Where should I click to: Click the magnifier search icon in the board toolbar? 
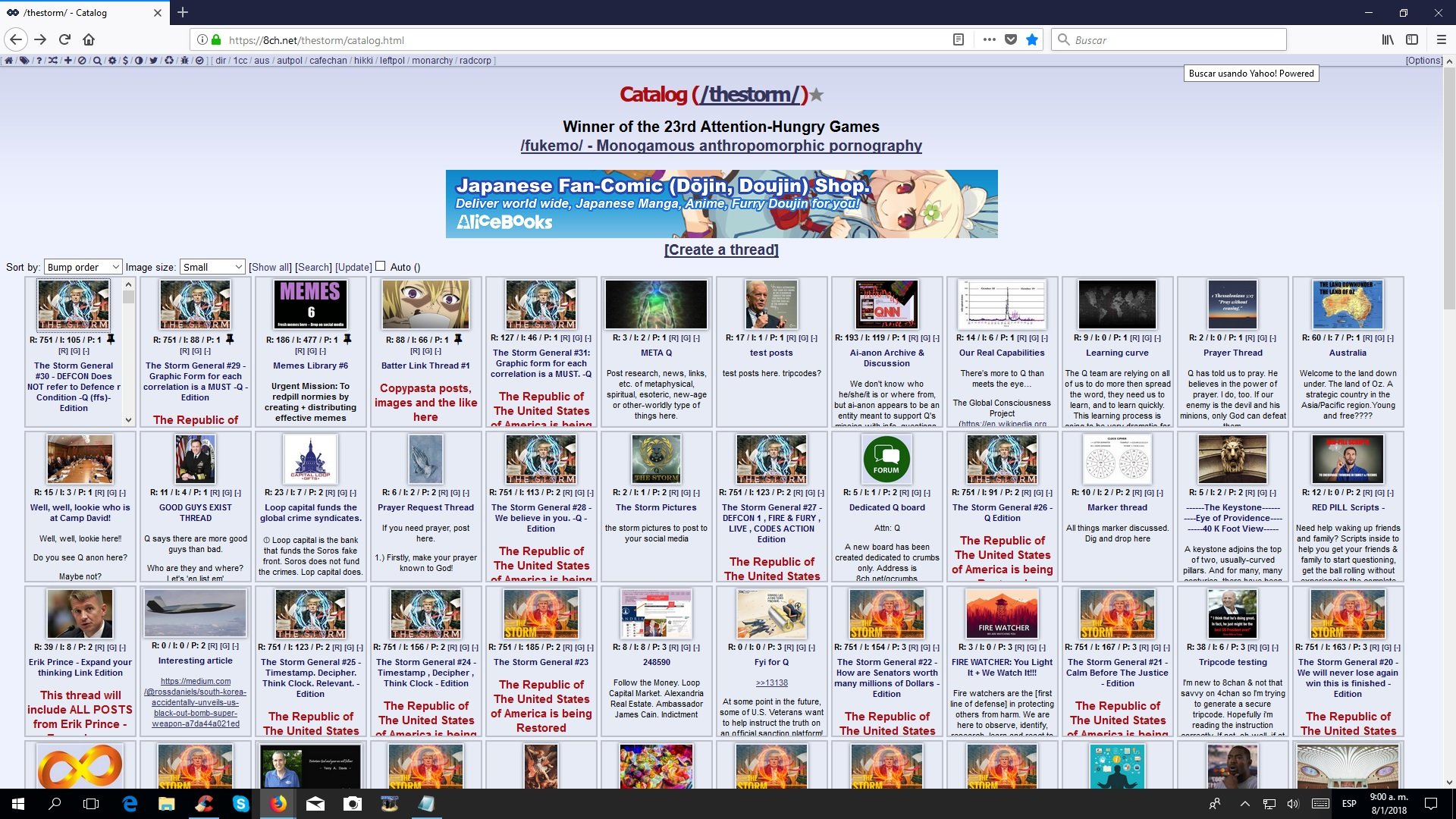click(97, 61)
